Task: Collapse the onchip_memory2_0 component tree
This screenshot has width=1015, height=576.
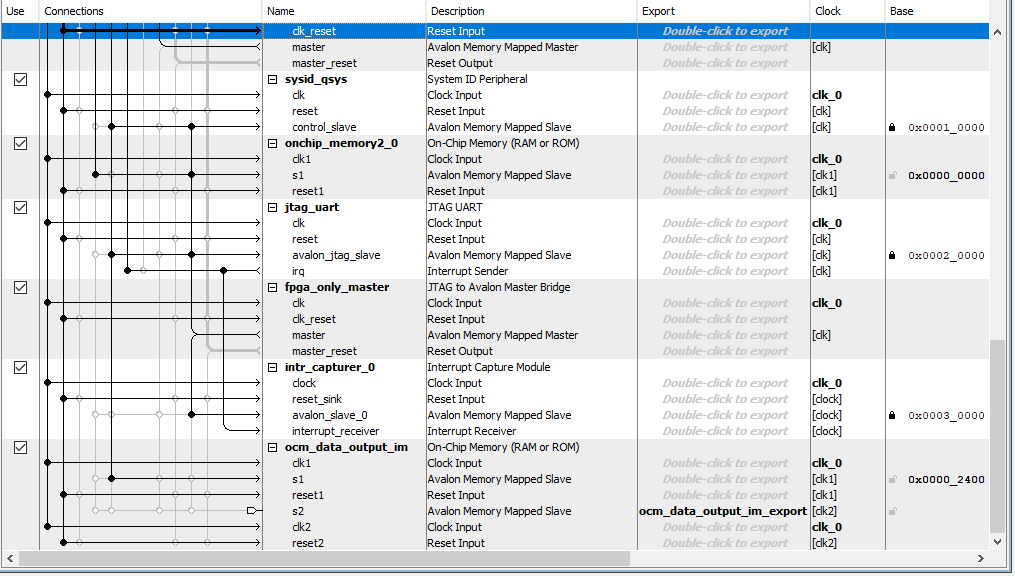Action: click(x=273, y=144)
